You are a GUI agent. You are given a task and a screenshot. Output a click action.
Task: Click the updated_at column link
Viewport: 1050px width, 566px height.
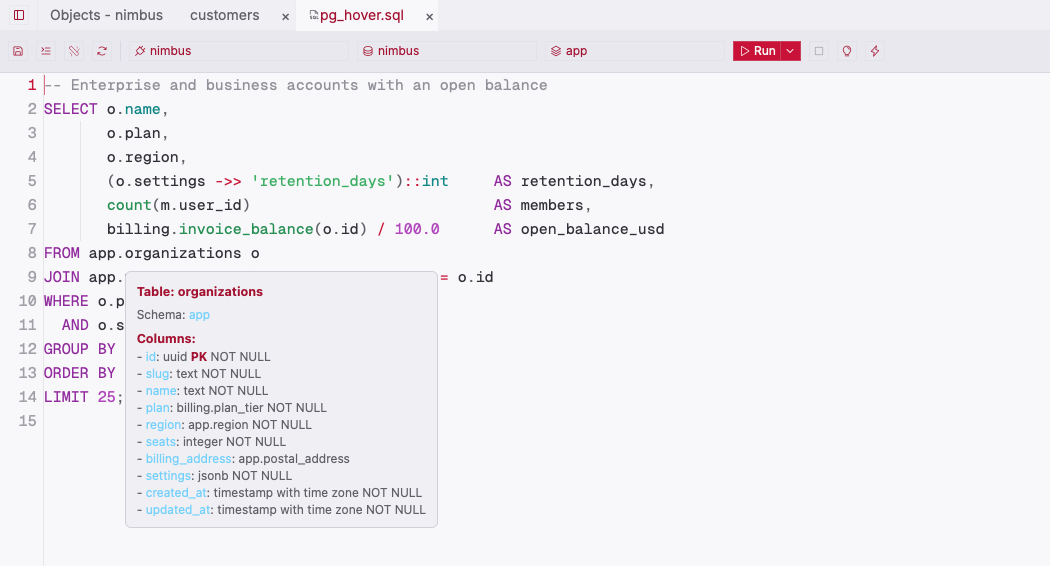178,510
